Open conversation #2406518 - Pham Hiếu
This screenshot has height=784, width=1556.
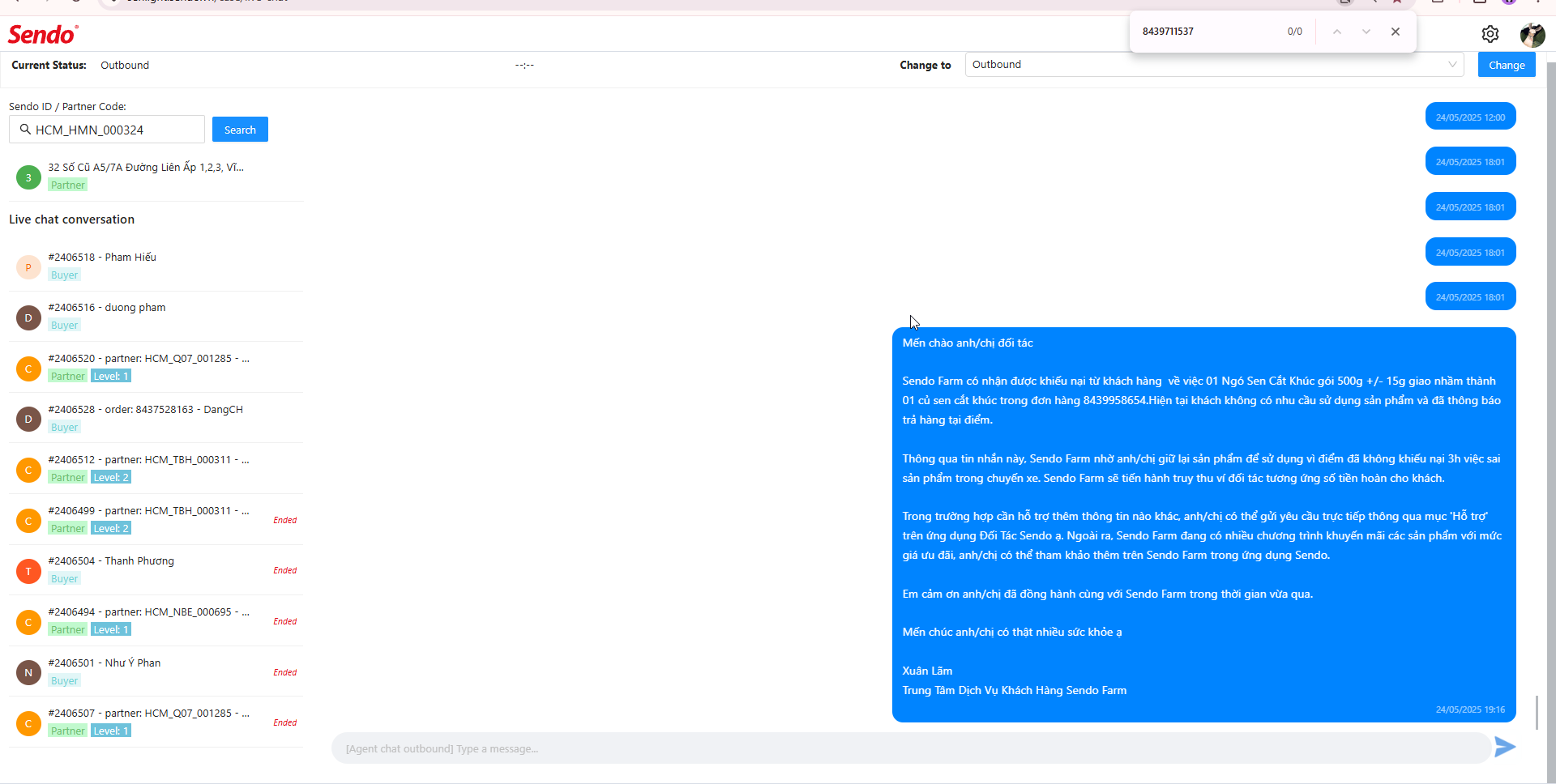pyautogui.click(x=156, y=266)
